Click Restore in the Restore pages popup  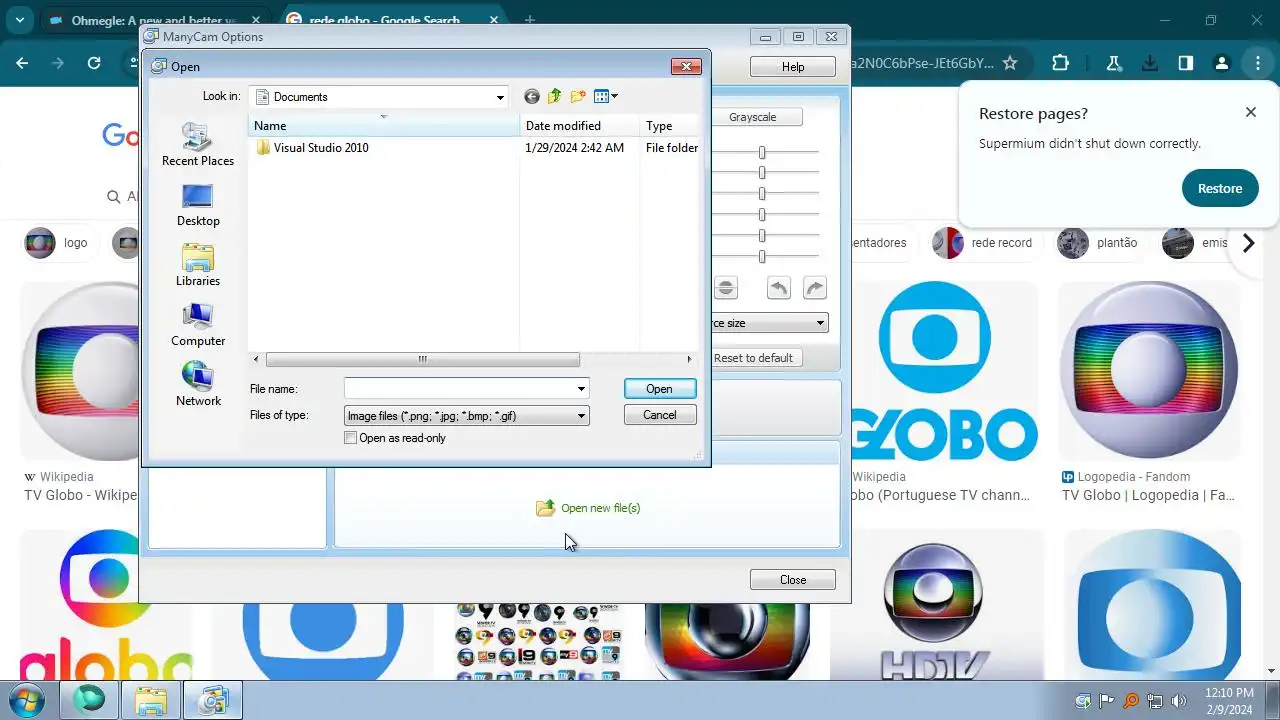(x=1220, y=188)
